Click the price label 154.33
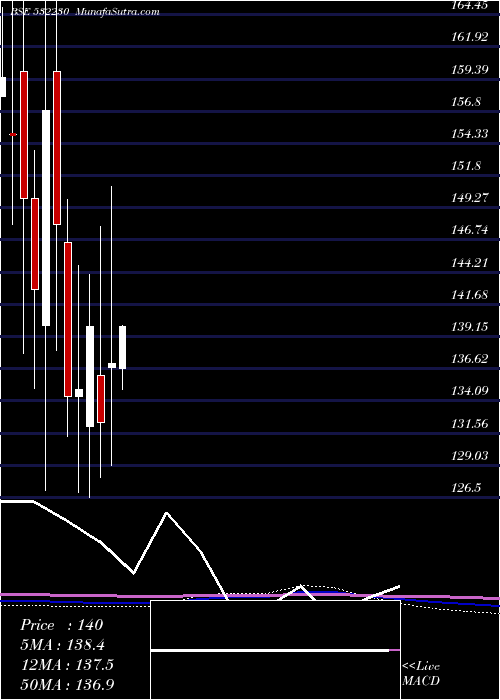 470,133
